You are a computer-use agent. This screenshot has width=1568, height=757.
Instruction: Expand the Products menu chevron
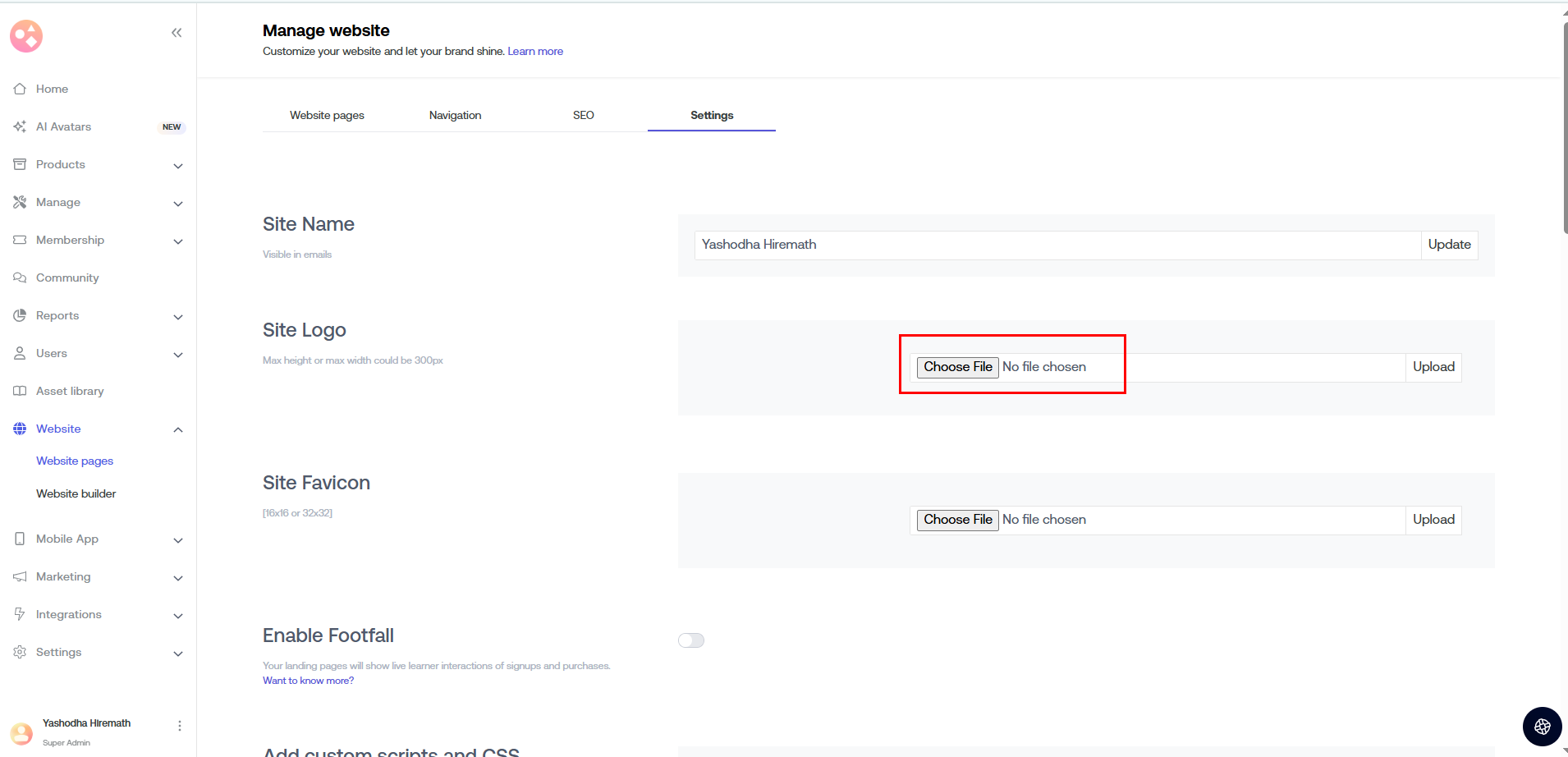pyautogui.click(x=178, y=166)
